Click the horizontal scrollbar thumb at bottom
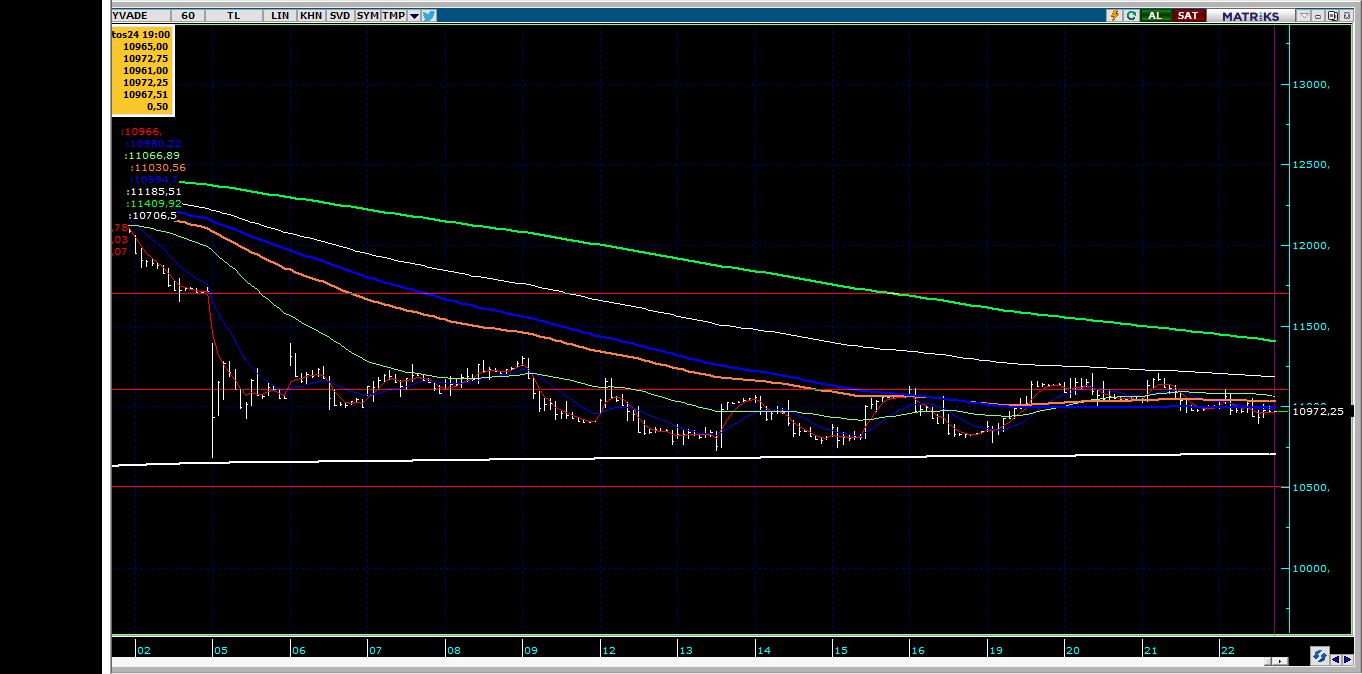This screenshot has width=1362, height=674. click(x=1268, y=661)
